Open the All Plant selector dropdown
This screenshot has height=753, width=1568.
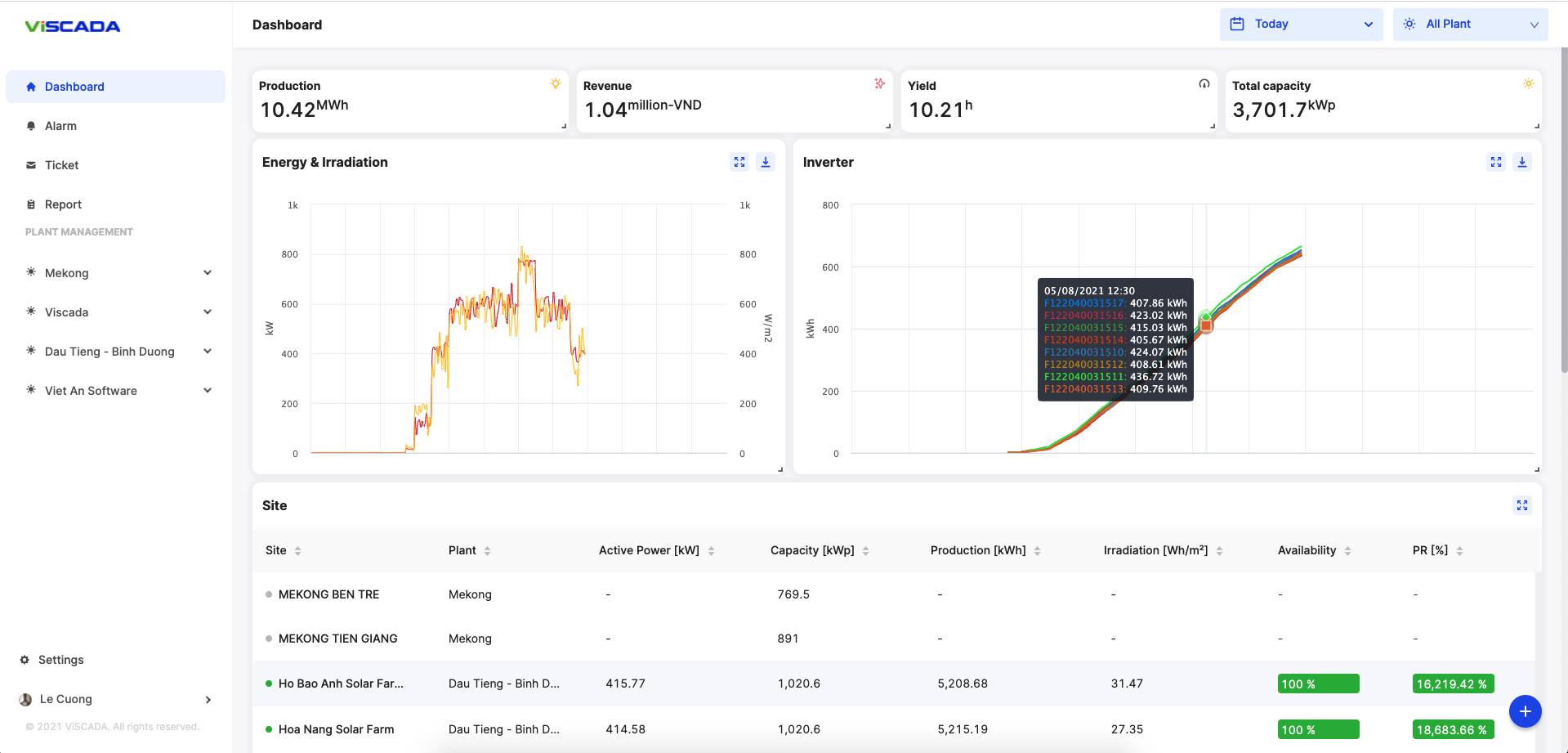[x=1470, y=25]
